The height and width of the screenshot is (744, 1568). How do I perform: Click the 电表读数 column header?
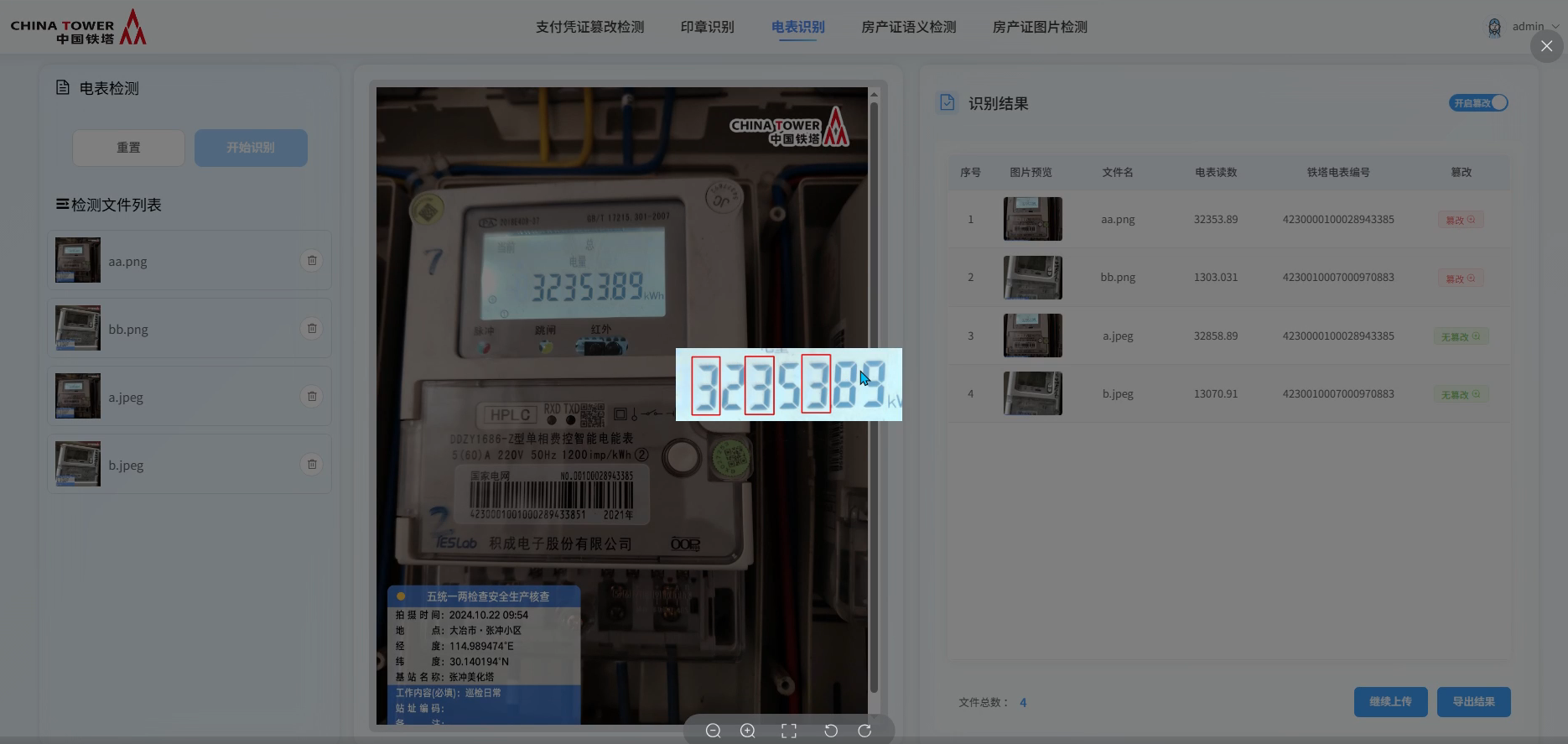point(1216,172)
